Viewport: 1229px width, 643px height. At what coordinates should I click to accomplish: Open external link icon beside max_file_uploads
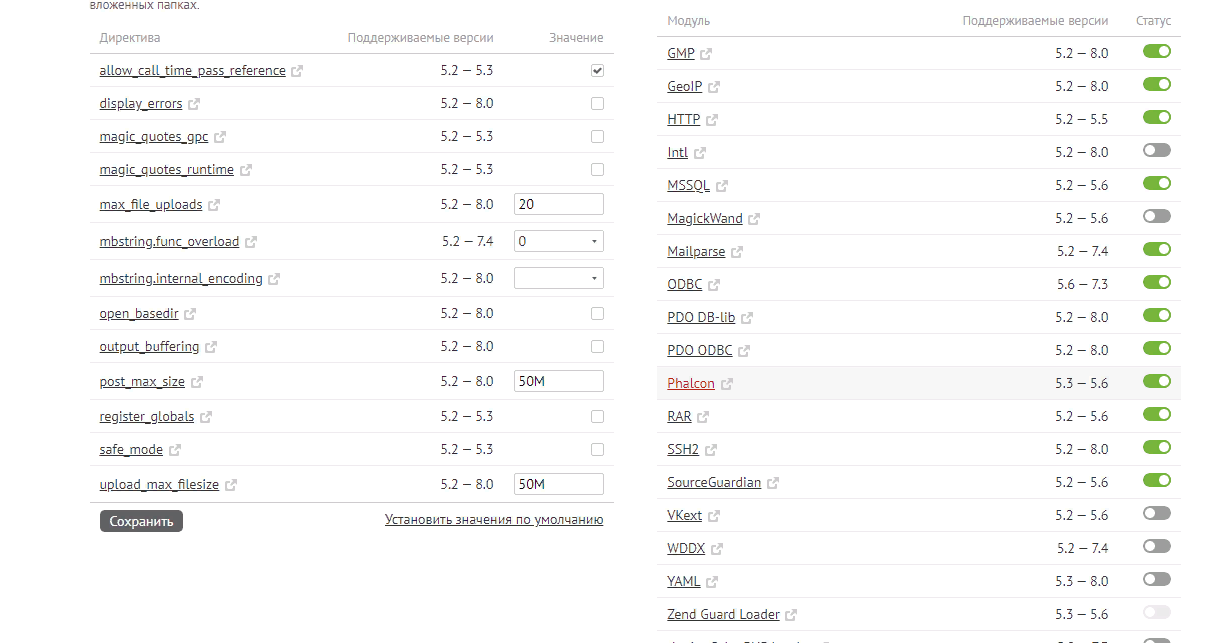click(x=214, y=205)
